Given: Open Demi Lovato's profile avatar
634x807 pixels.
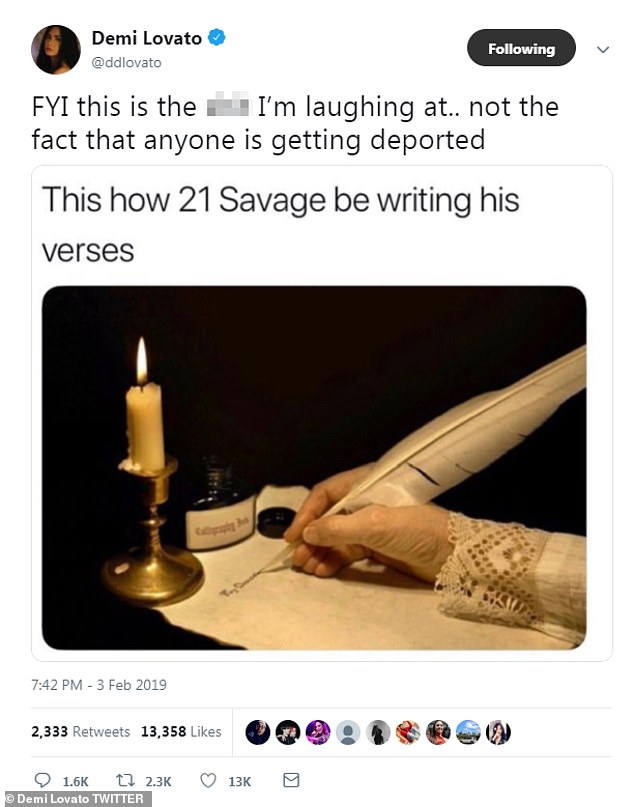Looking at the screenshot, I should click(56, 50).
